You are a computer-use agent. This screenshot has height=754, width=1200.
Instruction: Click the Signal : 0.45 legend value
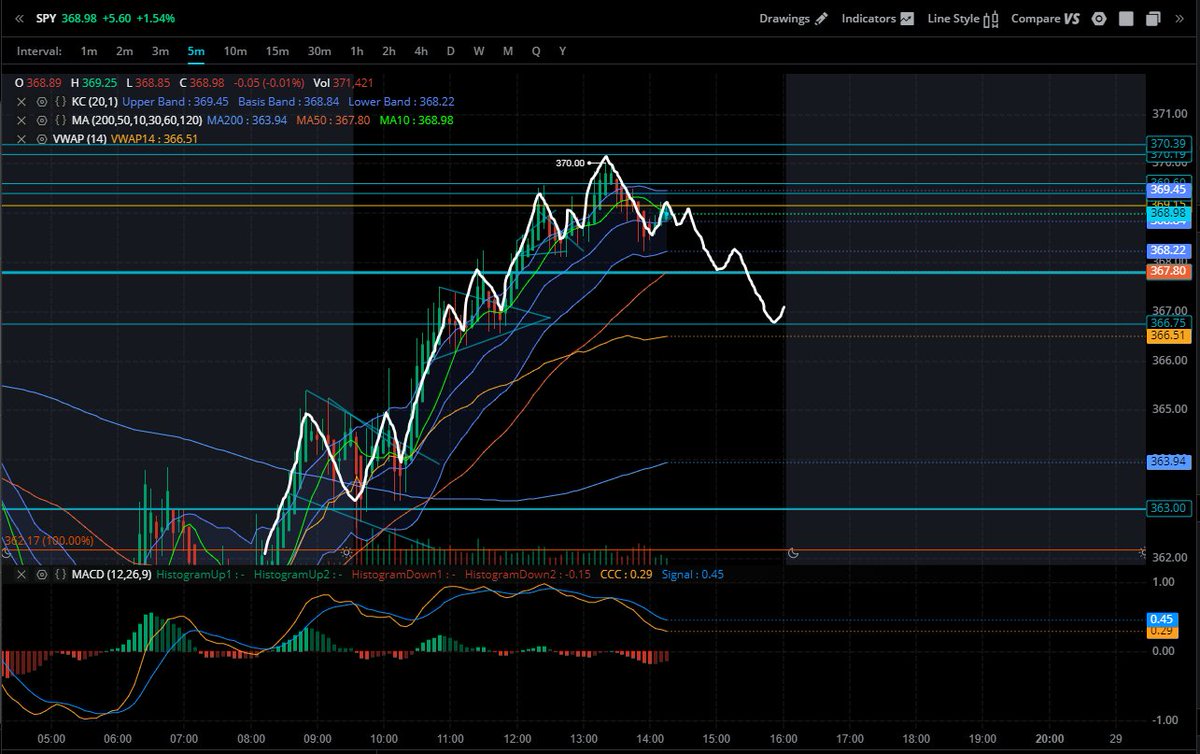[691, 575]
